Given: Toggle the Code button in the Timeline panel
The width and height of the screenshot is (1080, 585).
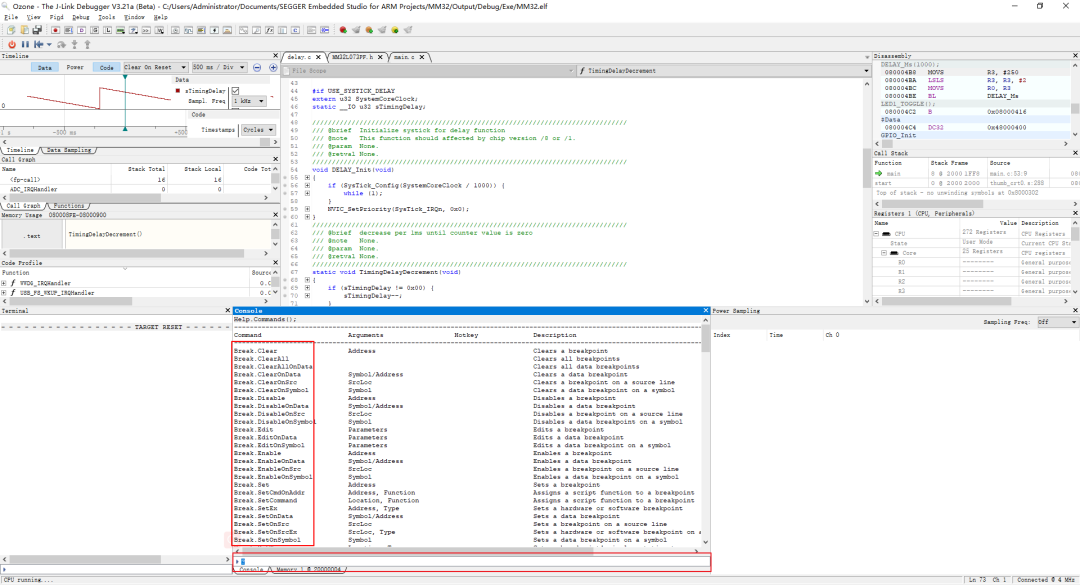Looking at the screenshot, I should [x=106, y=68].
